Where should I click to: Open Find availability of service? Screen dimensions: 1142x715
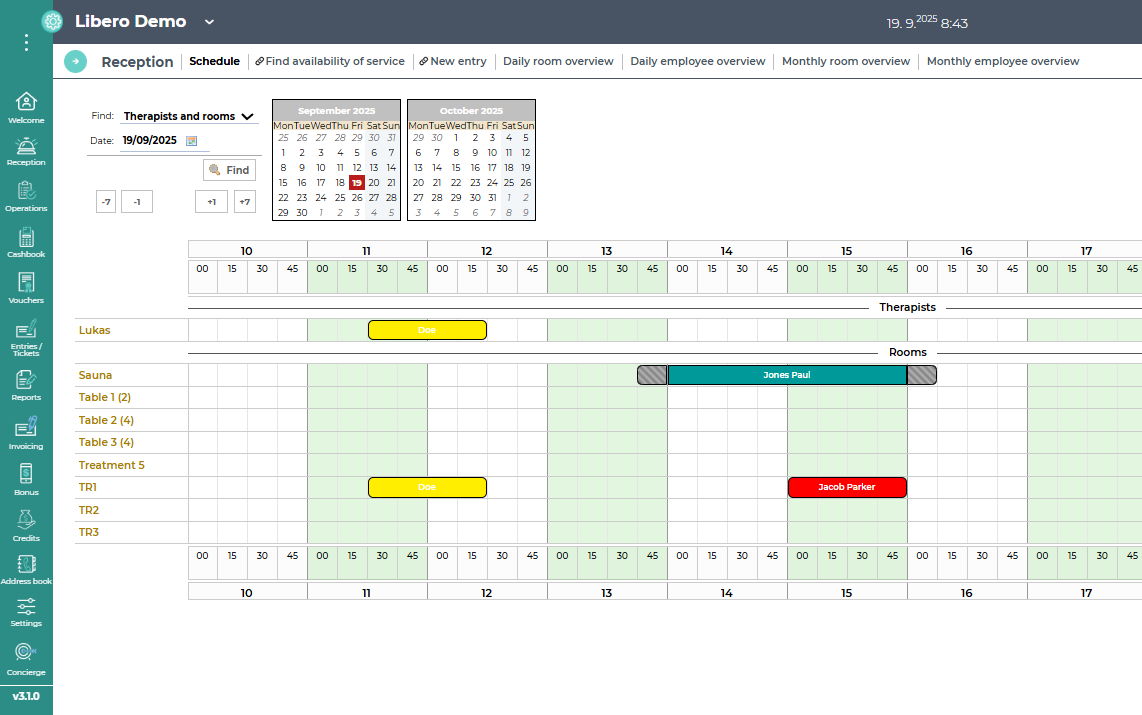(330, 61)
